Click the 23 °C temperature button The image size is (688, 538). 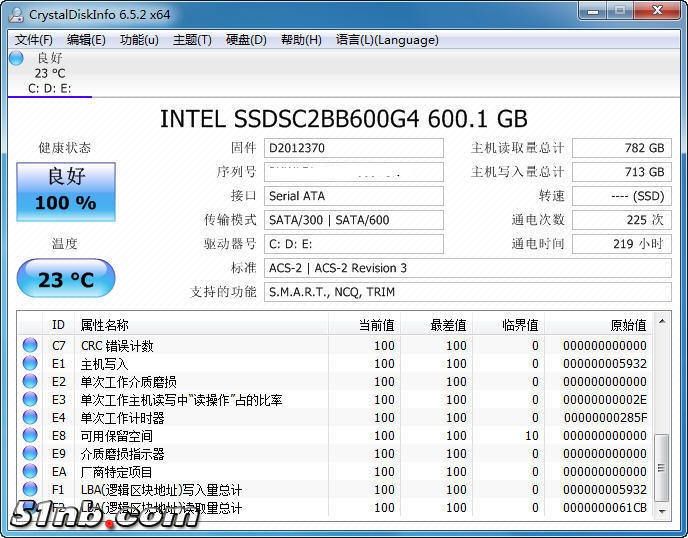[x=66, y=280]
